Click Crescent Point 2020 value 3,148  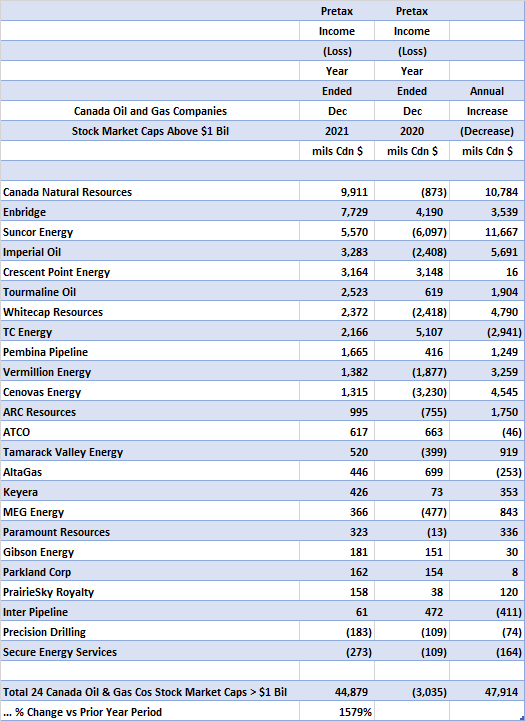pyautogui.click(x=429, y=272)
